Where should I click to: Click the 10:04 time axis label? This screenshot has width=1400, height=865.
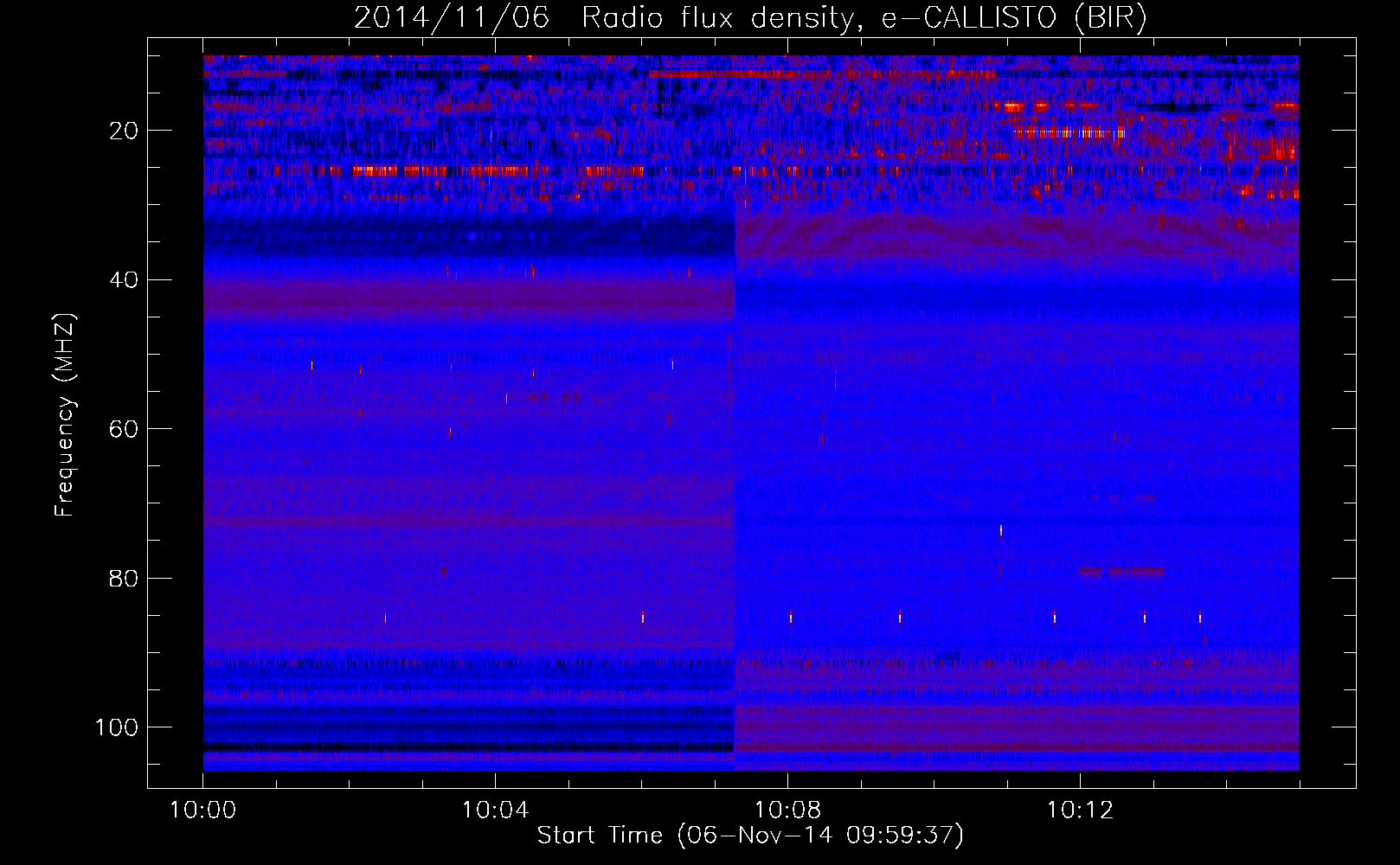495,811
